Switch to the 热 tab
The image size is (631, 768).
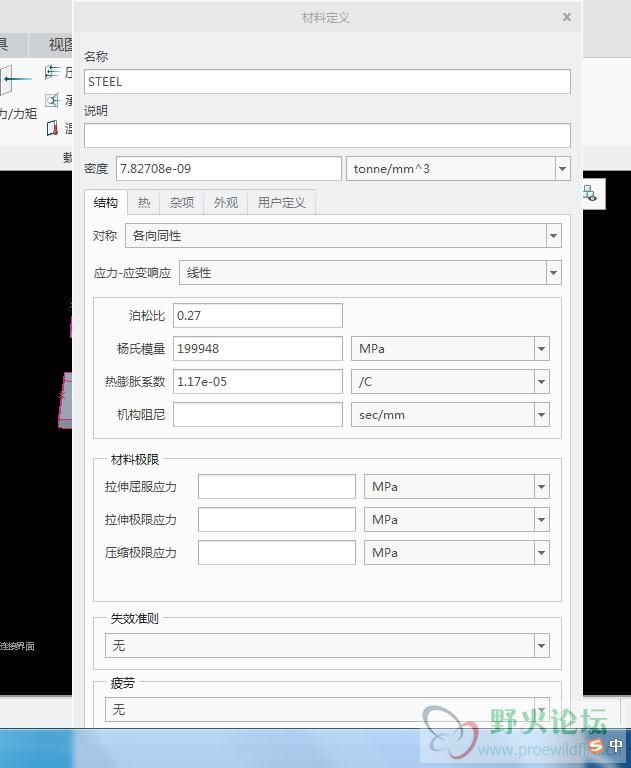pyautogui.click(x=144, y=202)
